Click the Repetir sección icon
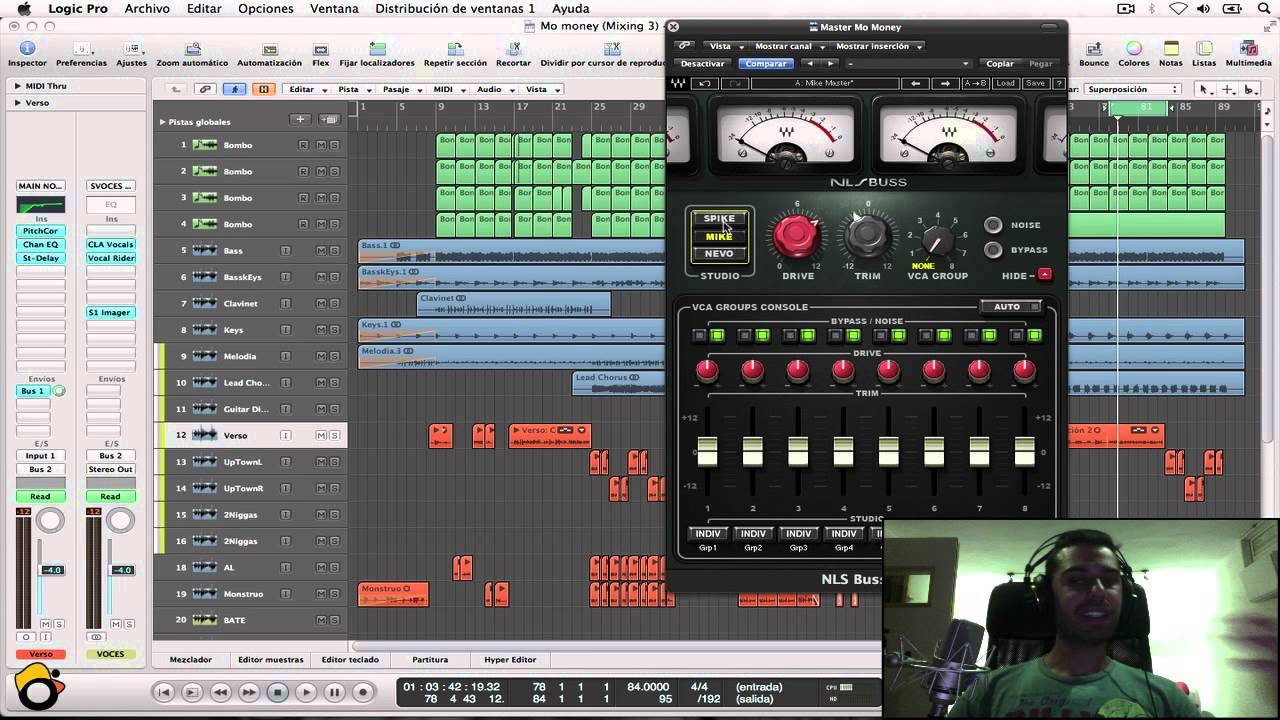 (455, 54)
